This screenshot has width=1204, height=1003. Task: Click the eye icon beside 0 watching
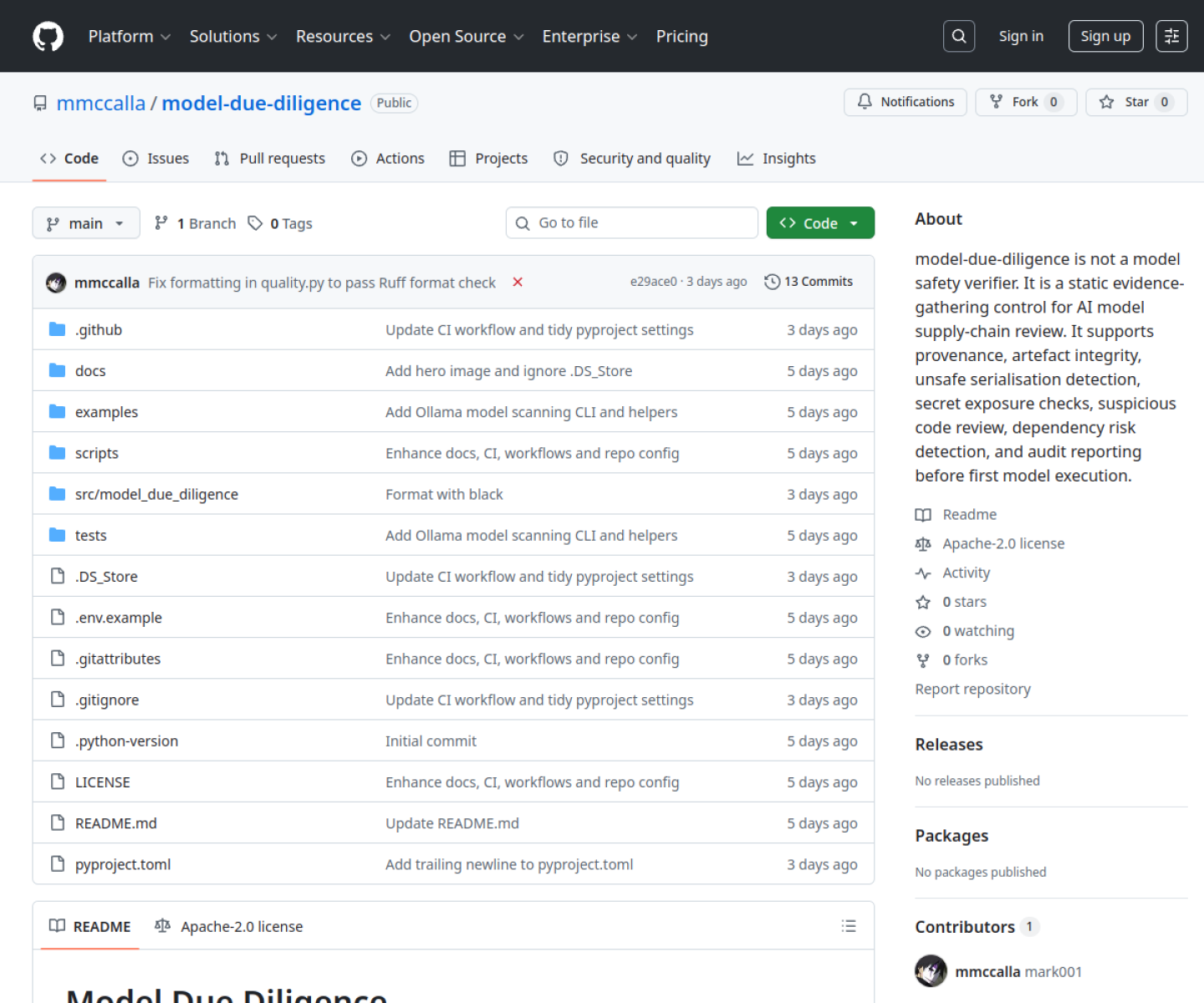click(923, 631)
